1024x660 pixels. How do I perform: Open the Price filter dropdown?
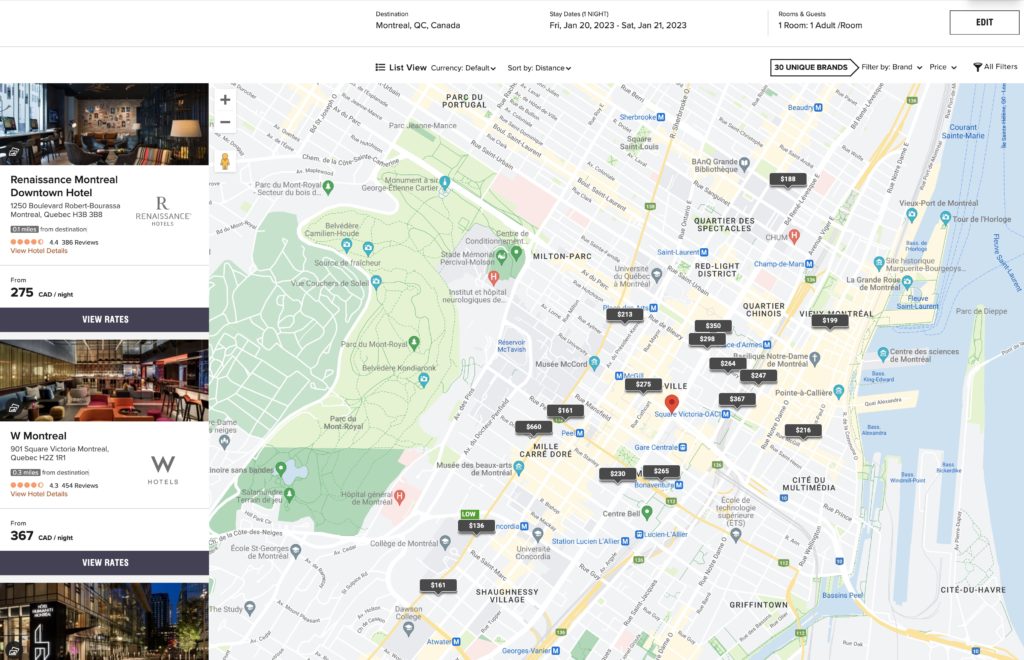point(942,67)
